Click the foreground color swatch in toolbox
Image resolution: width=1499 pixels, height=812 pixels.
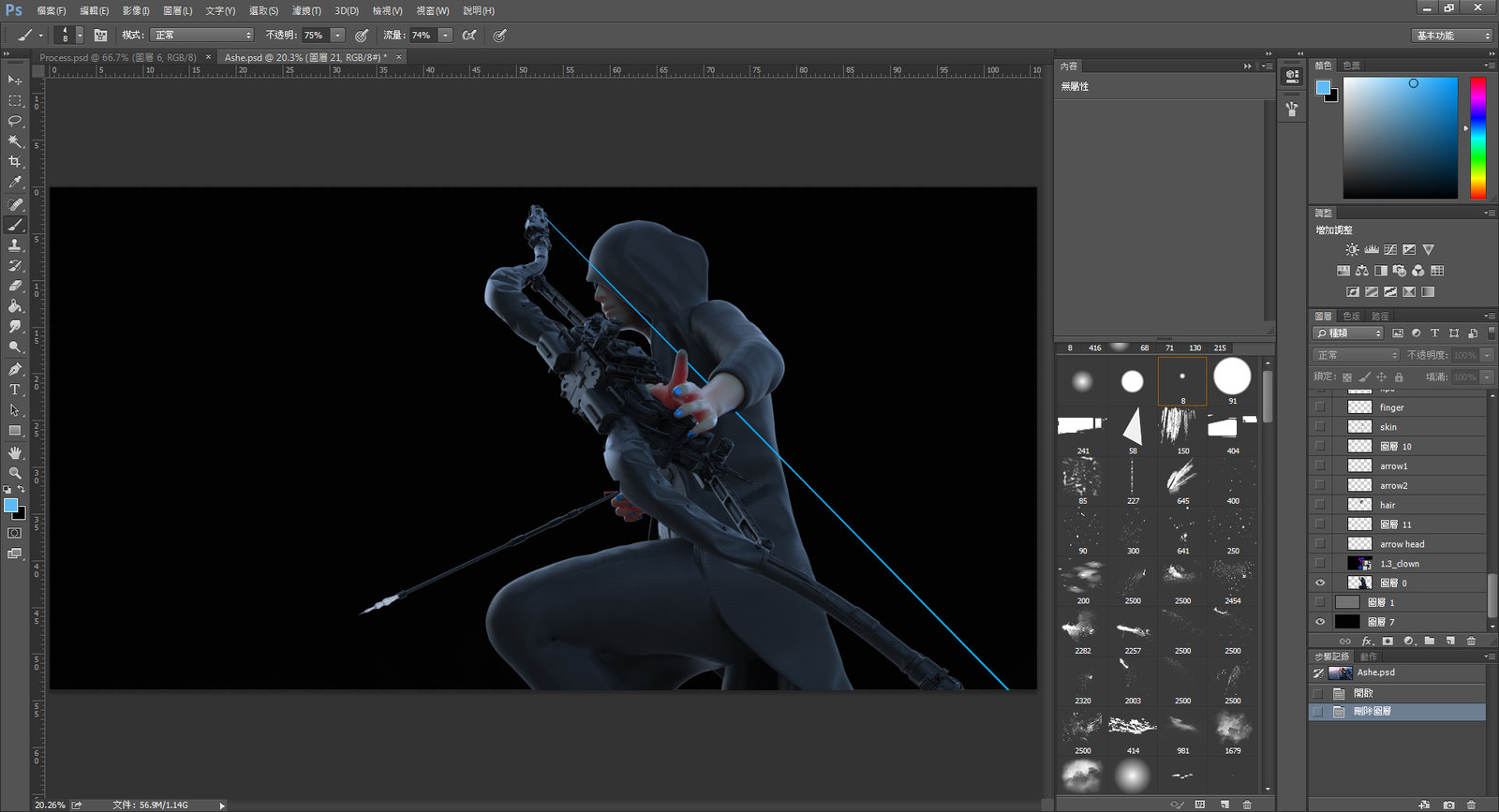(x=10, y=506)
